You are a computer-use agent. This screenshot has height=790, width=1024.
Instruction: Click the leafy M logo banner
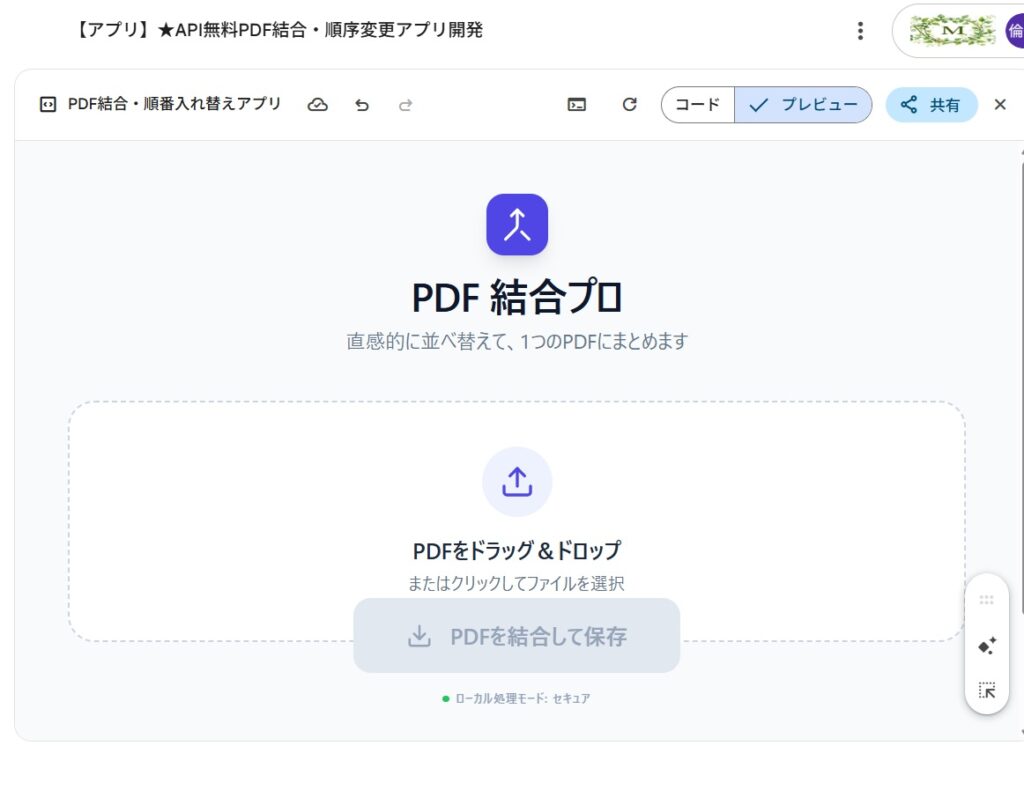[954, 31]
